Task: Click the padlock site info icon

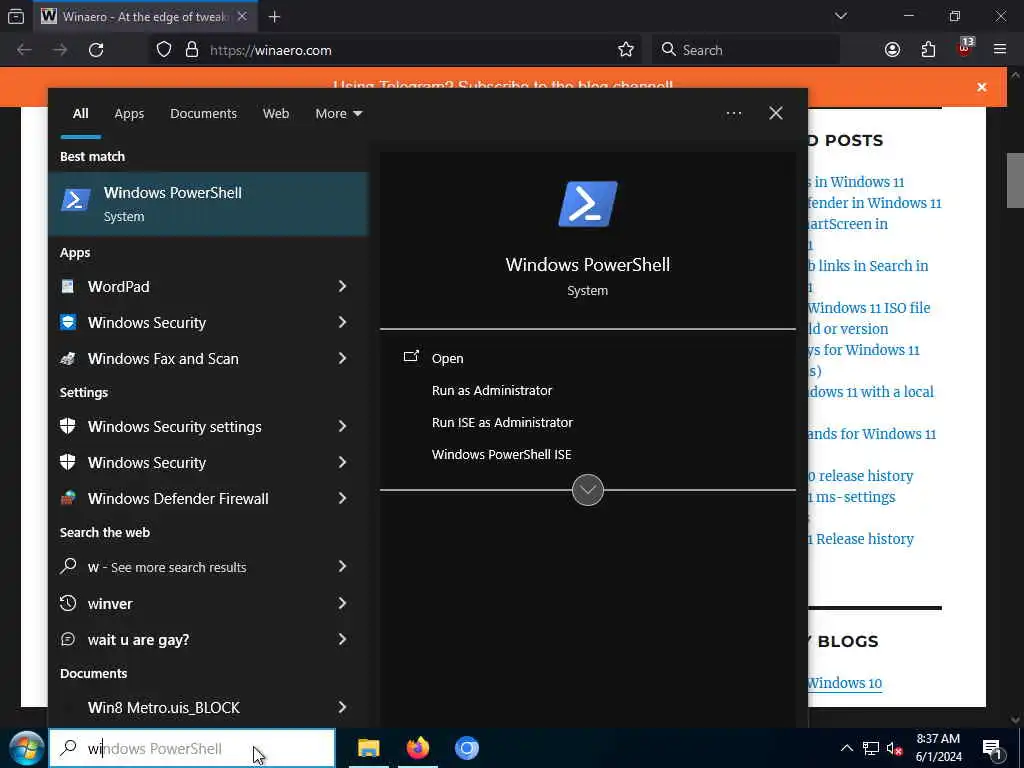Action: tap(192, 50)
